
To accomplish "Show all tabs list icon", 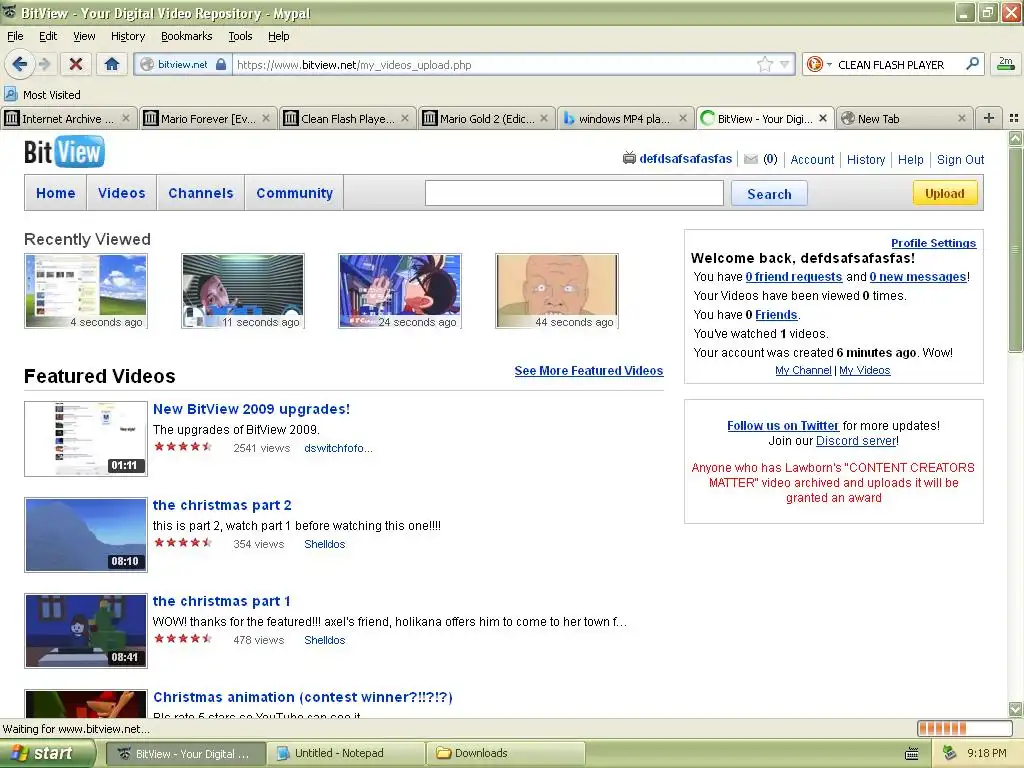I will [x=1014, y=118].
